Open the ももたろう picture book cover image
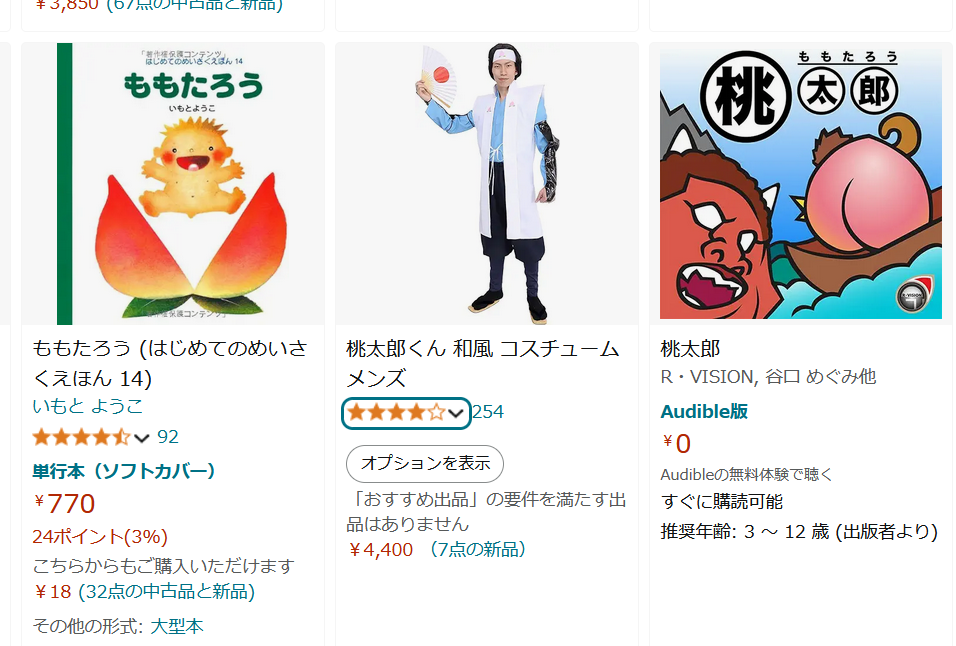Screen dimensions: 956x646 173,183
